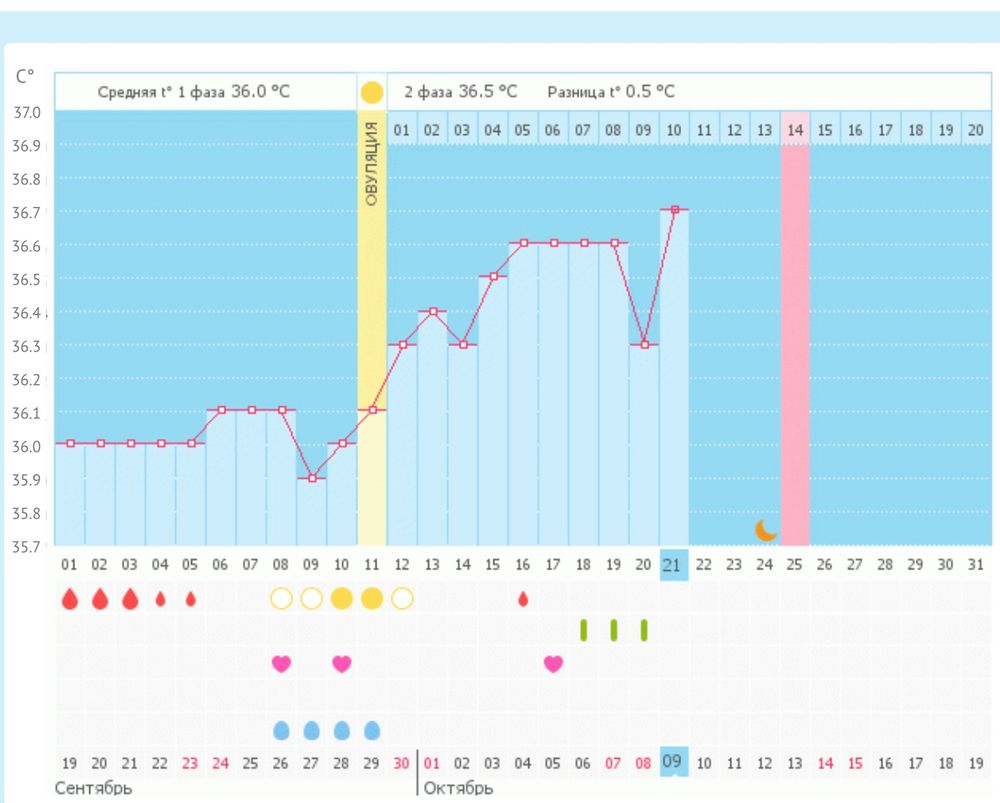Click the red blood drop on cycle day 03

click(x=130, y=599)
